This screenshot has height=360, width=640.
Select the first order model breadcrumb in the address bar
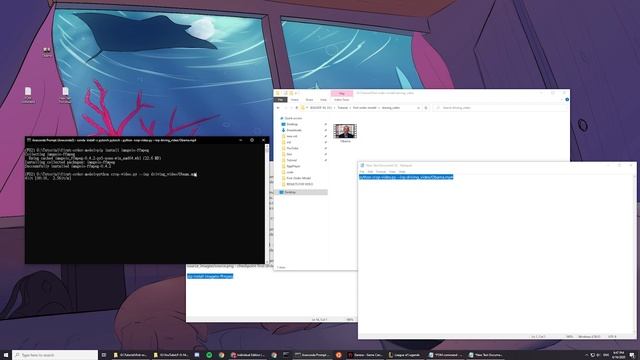tap(364, 108)
